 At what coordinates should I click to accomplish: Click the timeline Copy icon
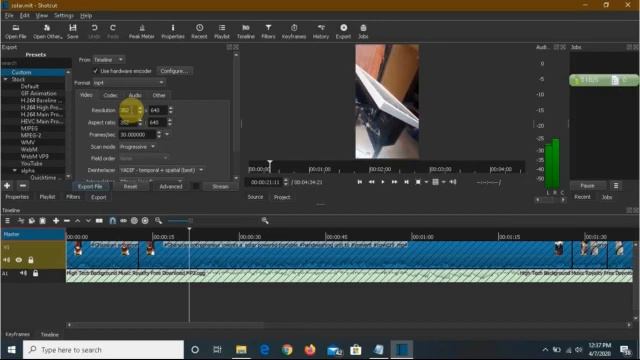[x=32, y=221]
